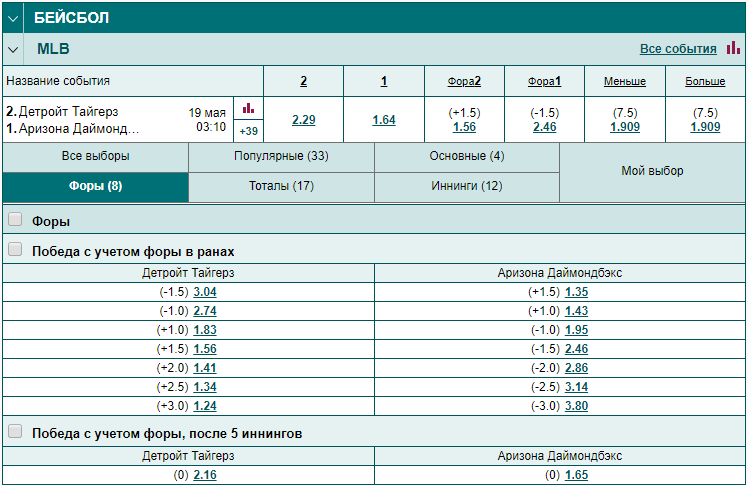
Task: Switch to Все выборы tab
Action: coord(95,156)
